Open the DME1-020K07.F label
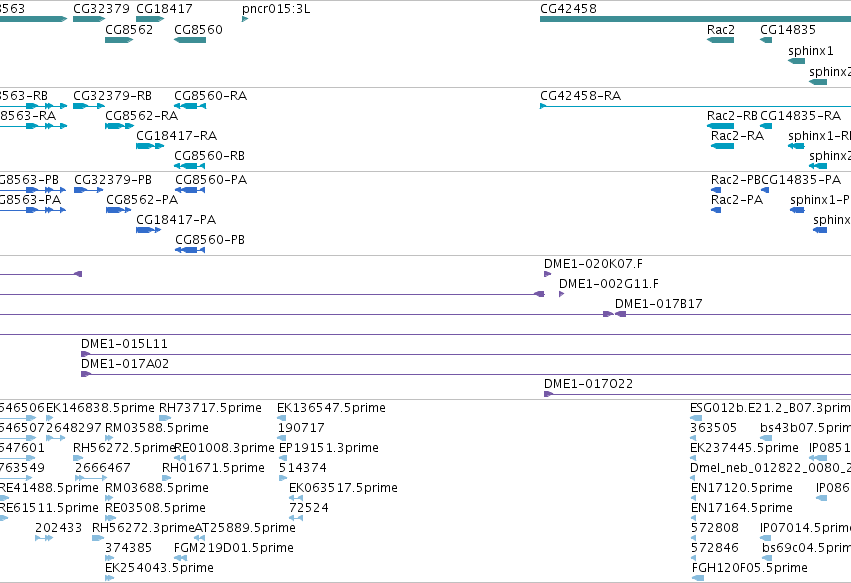Screen dimensions: 851x583 593,264
